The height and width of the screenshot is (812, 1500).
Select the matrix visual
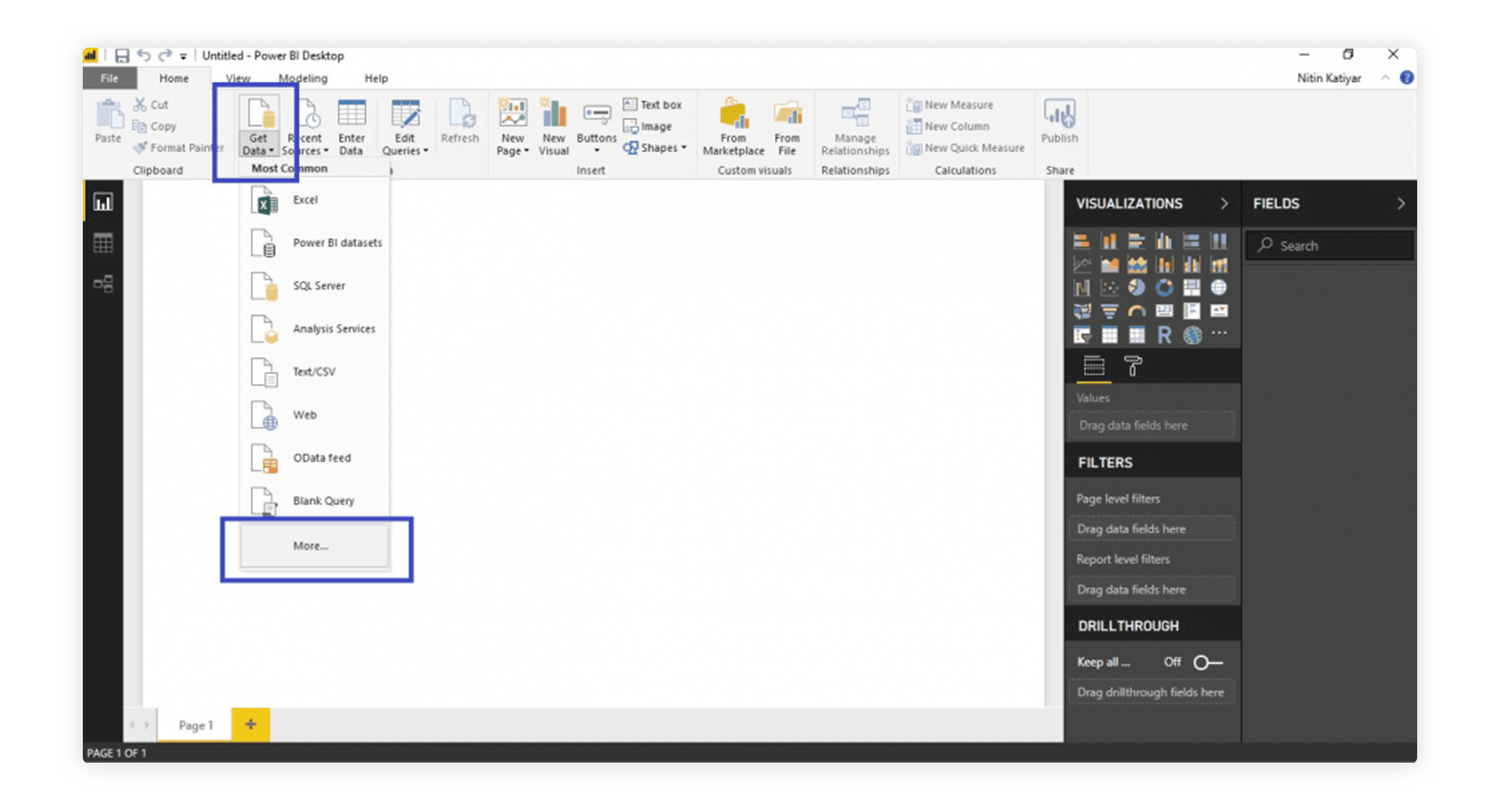point(1137,336)
